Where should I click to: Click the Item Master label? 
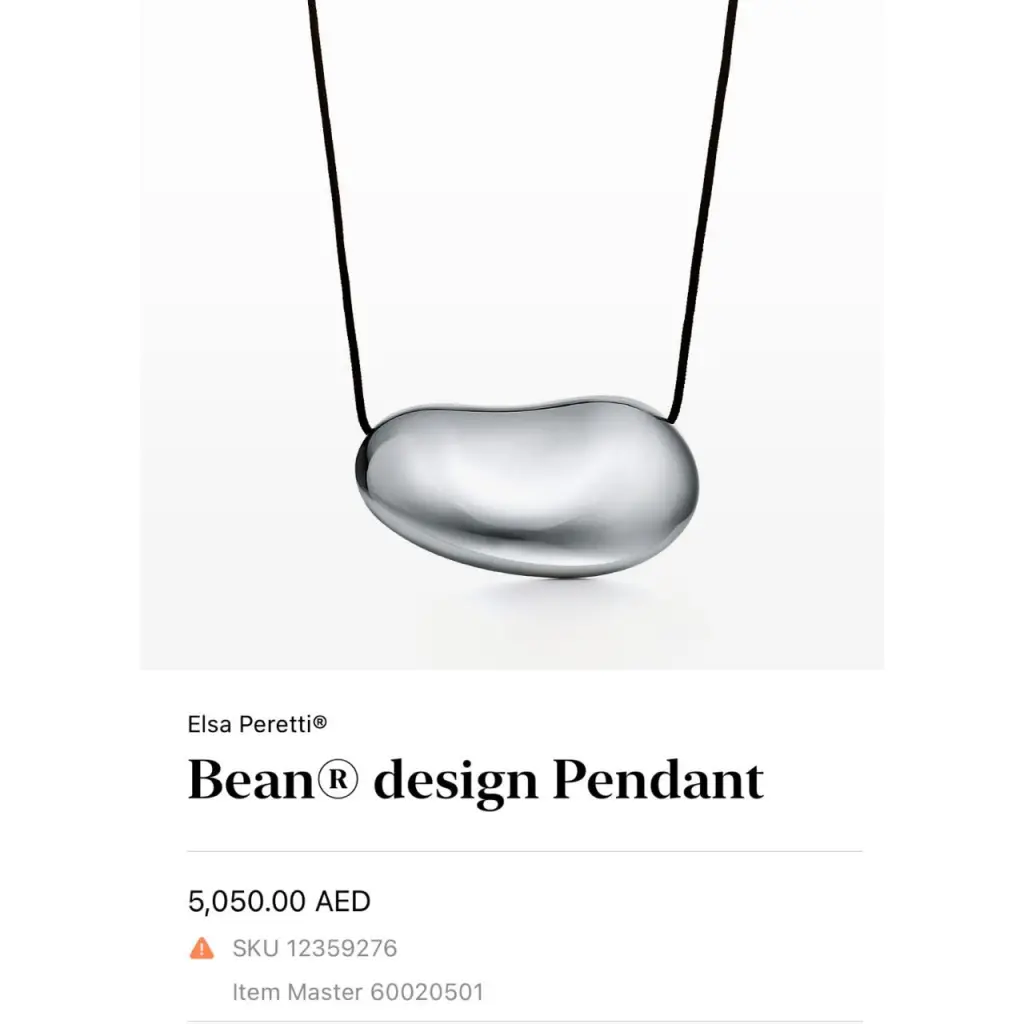(x=297, y=992)
